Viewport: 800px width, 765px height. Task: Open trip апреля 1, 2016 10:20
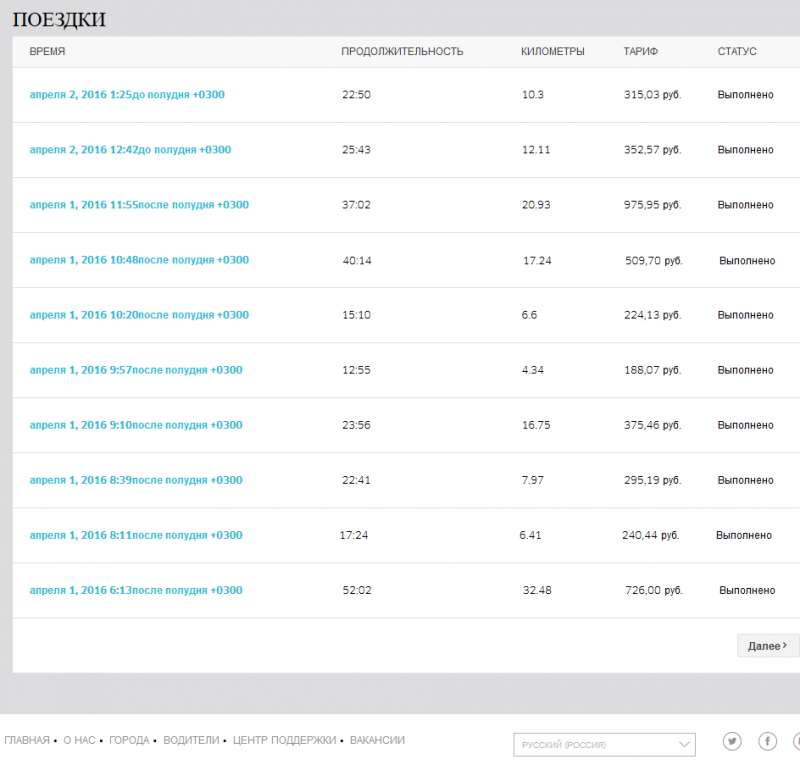(x=139, y=315)
